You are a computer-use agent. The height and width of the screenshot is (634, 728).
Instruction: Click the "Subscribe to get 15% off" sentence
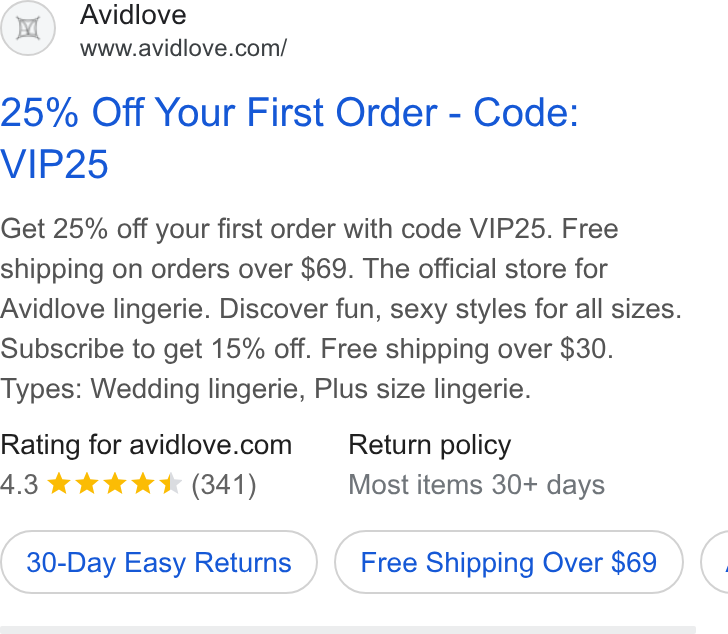pos(156,349)
